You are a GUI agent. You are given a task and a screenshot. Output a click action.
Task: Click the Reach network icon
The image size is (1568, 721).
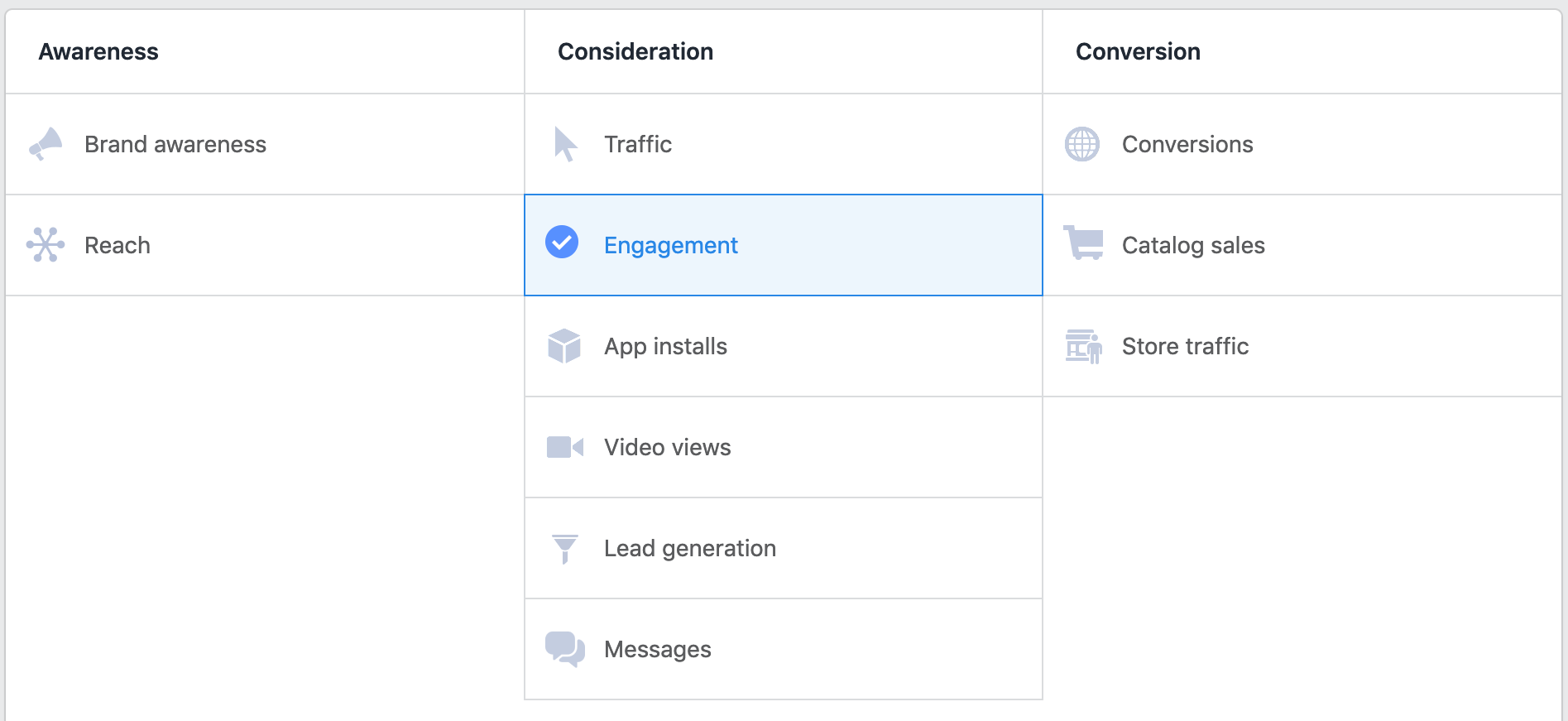46,245
